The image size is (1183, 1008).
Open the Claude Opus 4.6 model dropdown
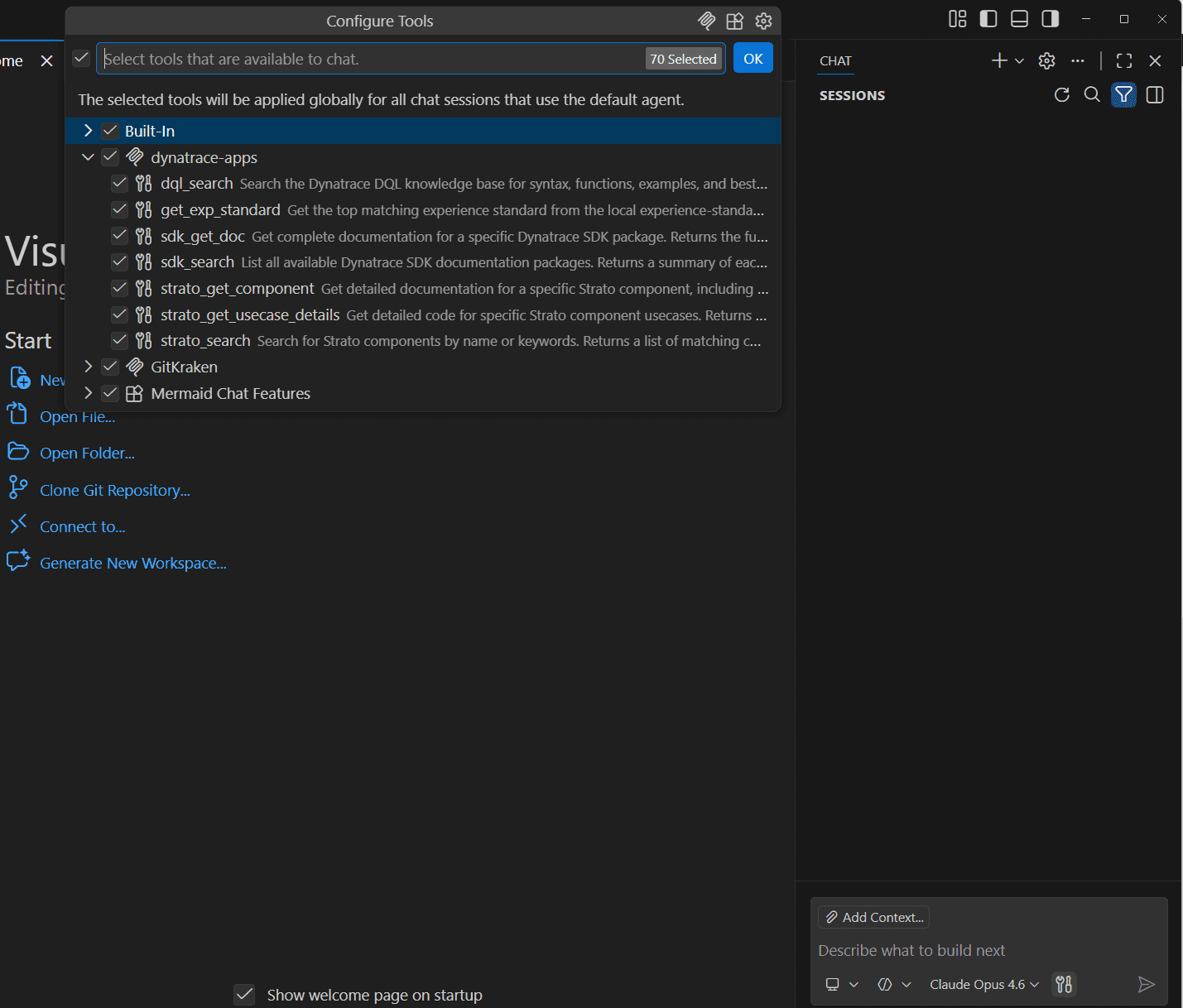point(983,984)
